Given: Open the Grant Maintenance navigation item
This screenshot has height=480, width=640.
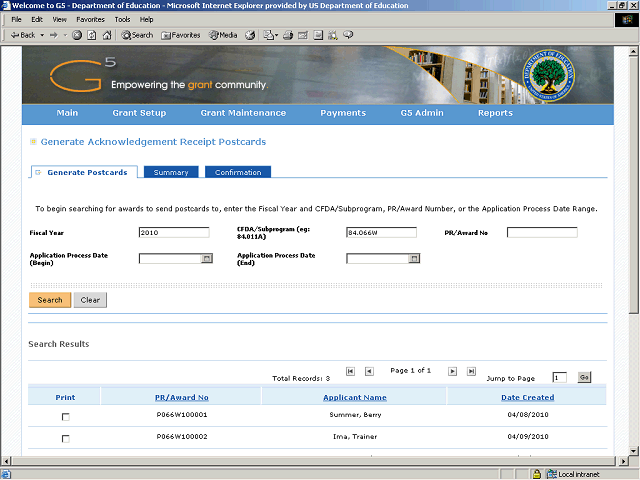Looking at the screenshot, I should tap(243, 113).
